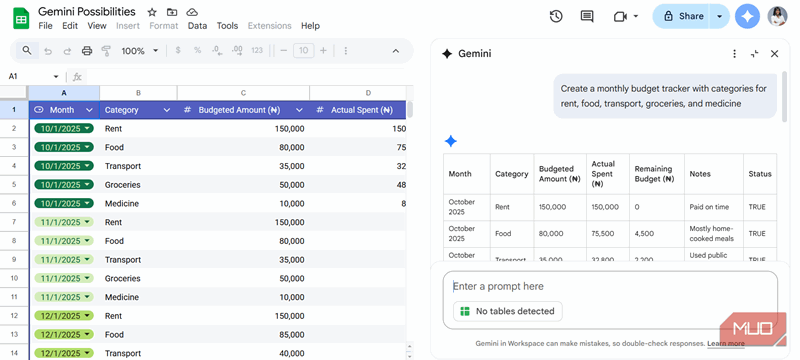The height and width of the screenshot is (360, 800).
Task: Select column A header
Action: (x=64, y=93)
